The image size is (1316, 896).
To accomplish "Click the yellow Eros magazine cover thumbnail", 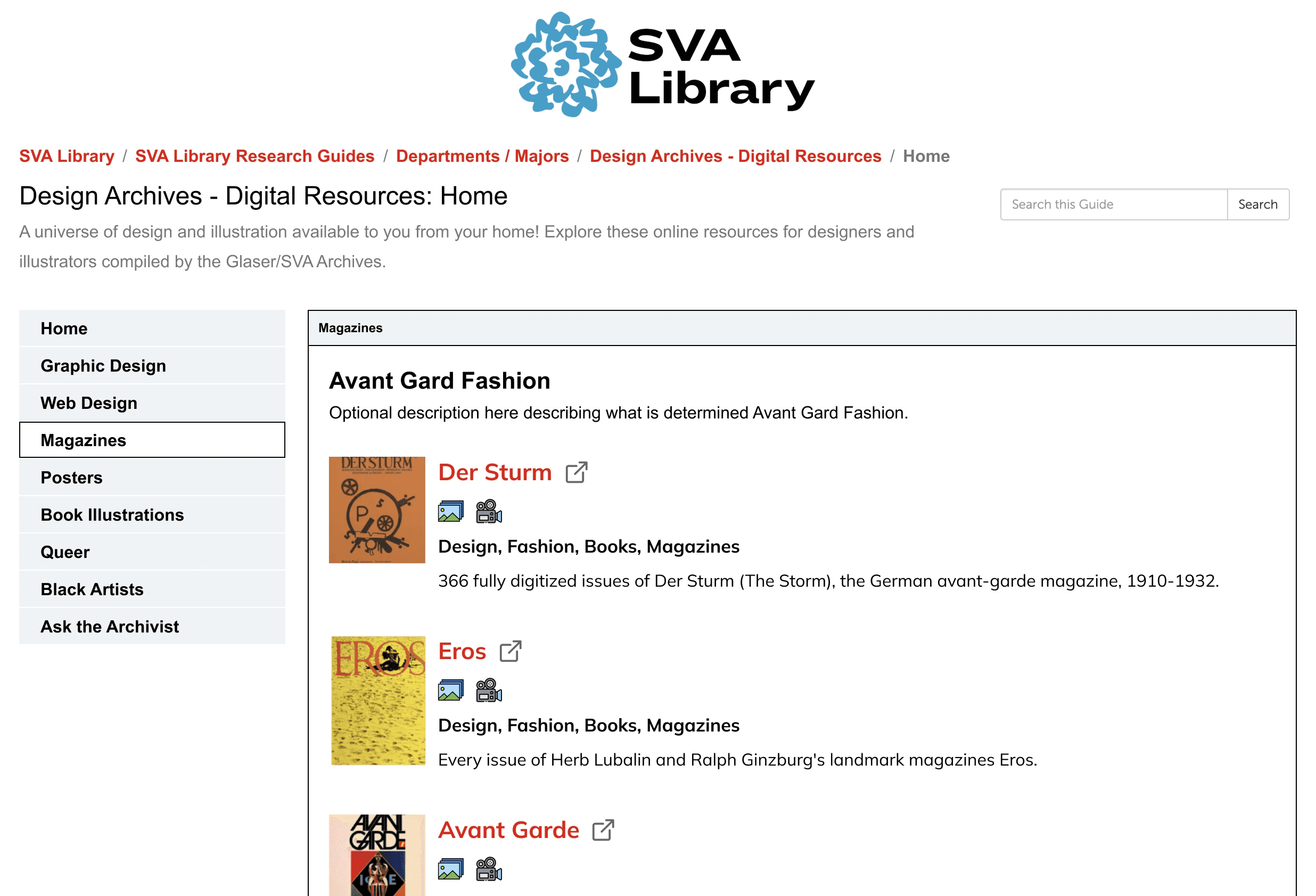I will (x=377, y=700).
